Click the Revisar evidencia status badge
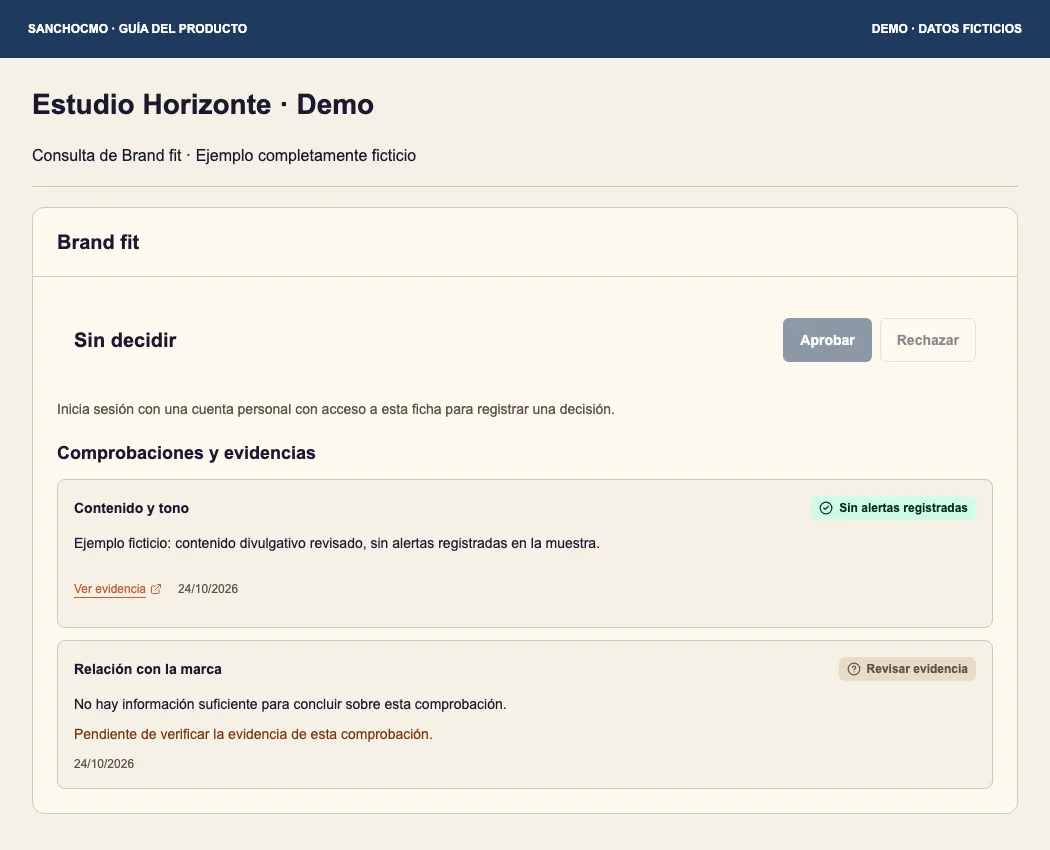This screenshot has height=850, width=1050. coord(907,669)
